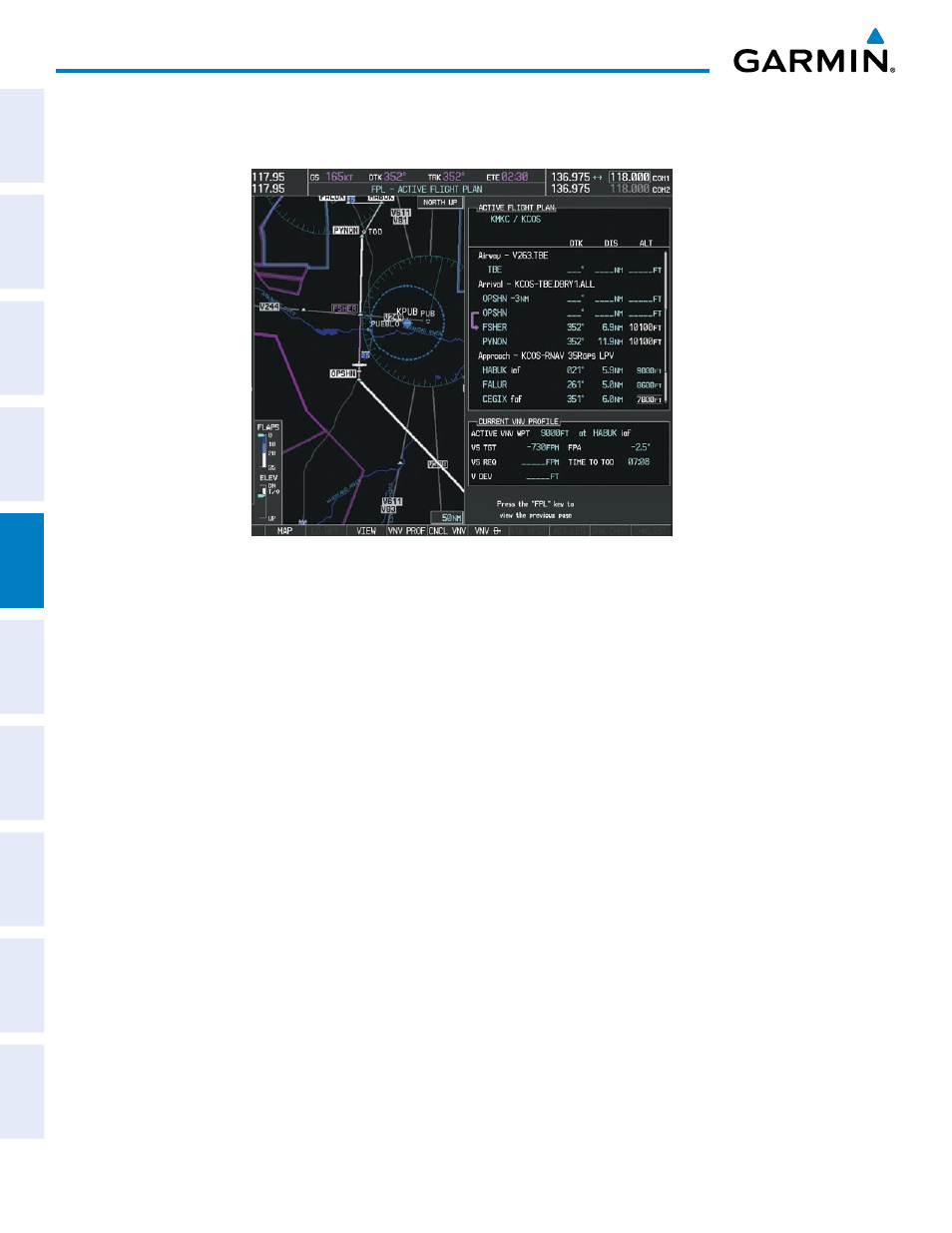The image size is (952, 1233).
Task: Click the TRK 352° field in the top bar
Action: click(x=446, y=177)
